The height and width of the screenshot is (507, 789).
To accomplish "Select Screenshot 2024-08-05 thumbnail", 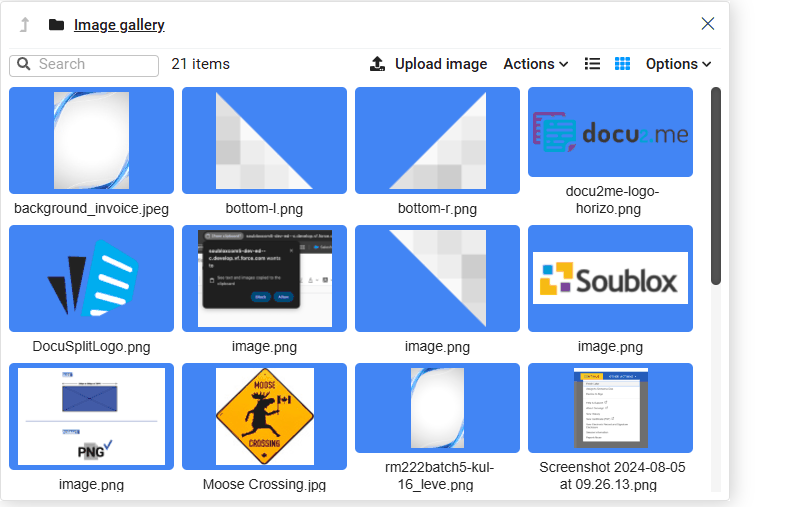I will click(x=610, y=408).
